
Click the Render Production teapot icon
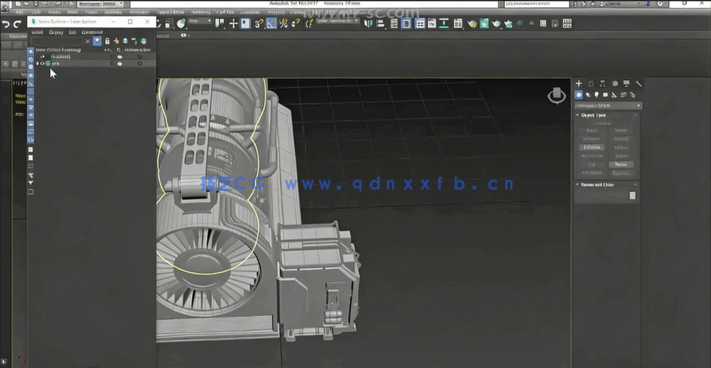[496, 24]
